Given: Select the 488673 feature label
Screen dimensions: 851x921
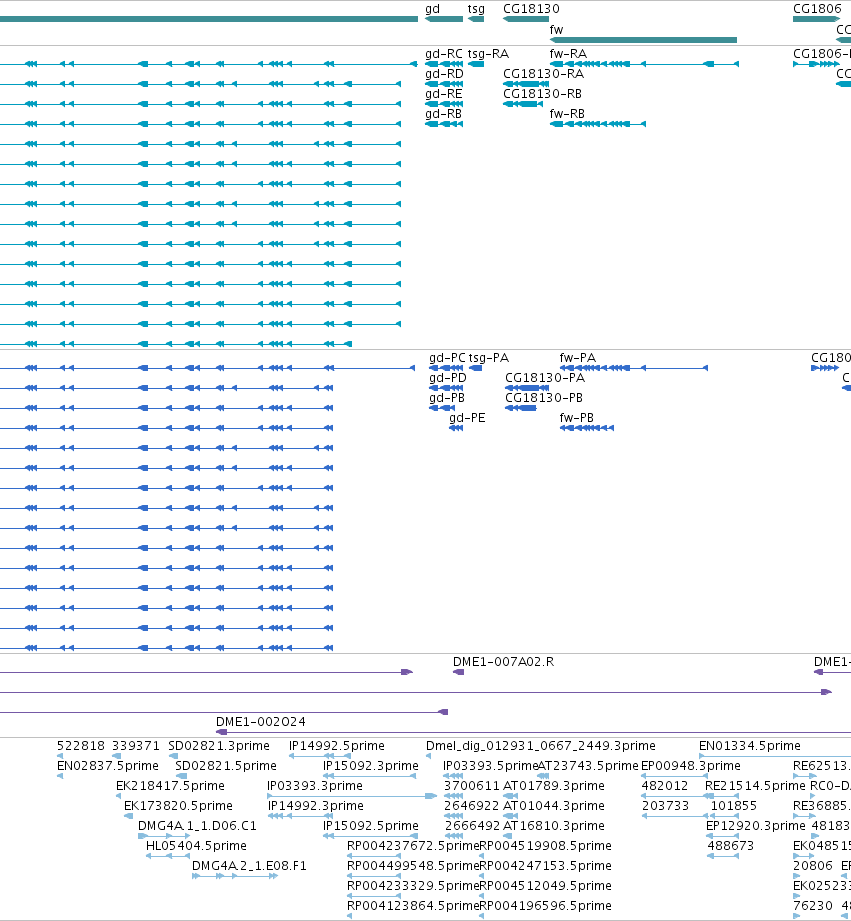Looking at the screenshot, I should coord(731,846).
